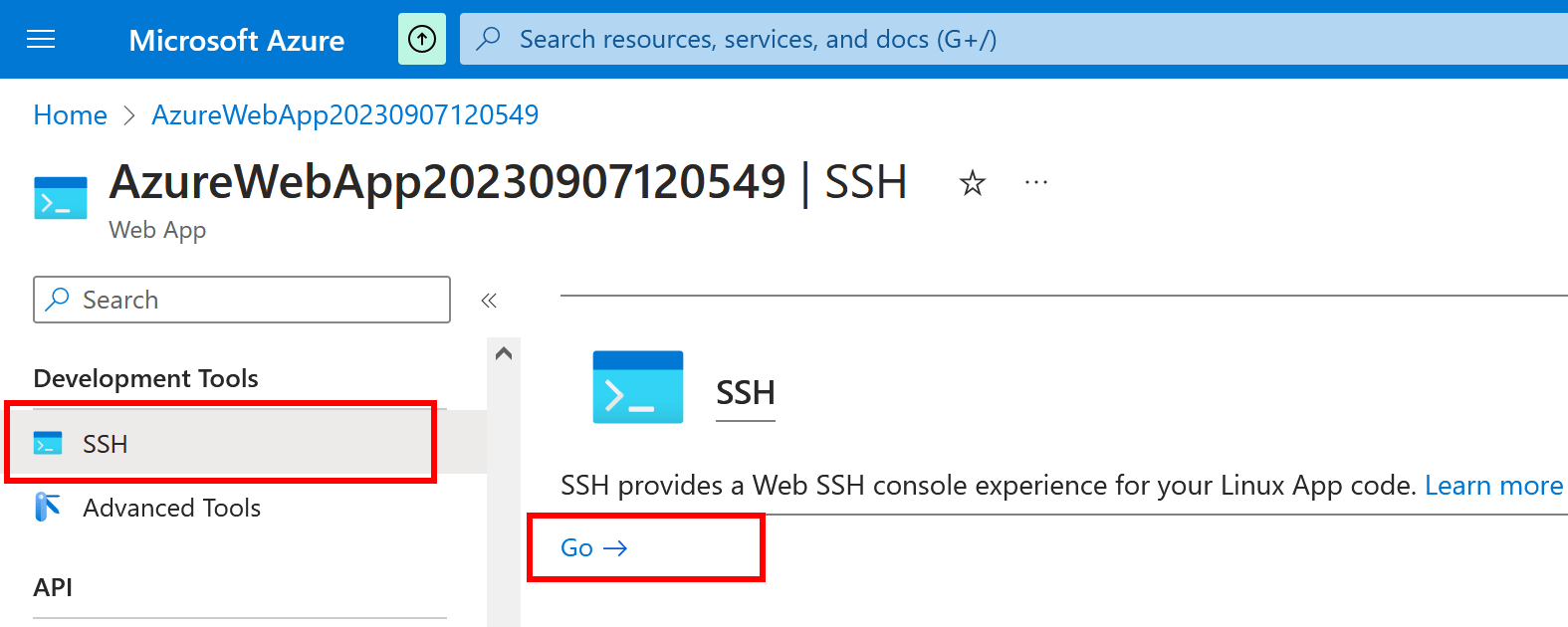Go to the Home breadcrumb
Image resolution: width=1568 pixels, height=627 pixels.
click(70, 115)
